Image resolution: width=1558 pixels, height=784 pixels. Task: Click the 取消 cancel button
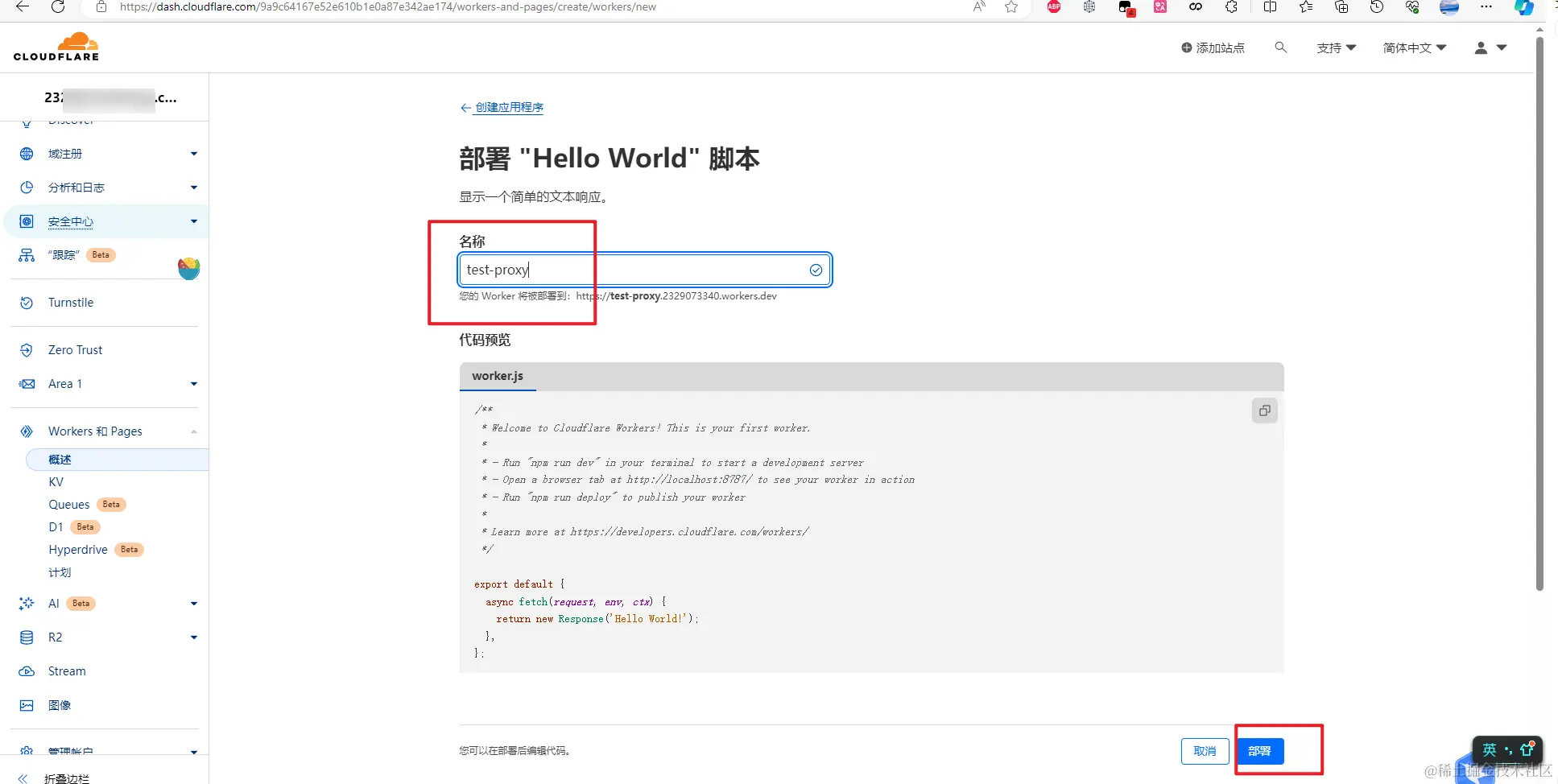point(1205,751)
